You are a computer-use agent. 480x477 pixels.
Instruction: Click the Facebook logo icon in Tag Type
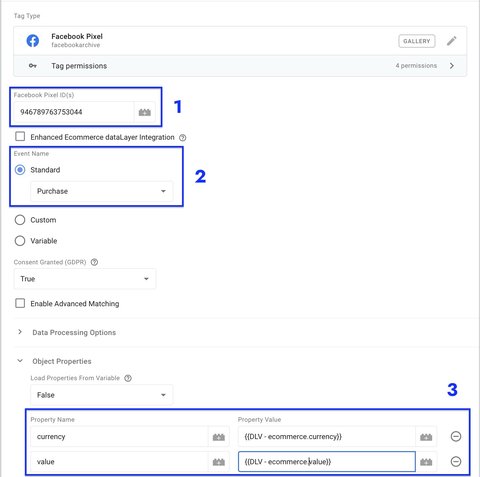click(x=33, y=41)
